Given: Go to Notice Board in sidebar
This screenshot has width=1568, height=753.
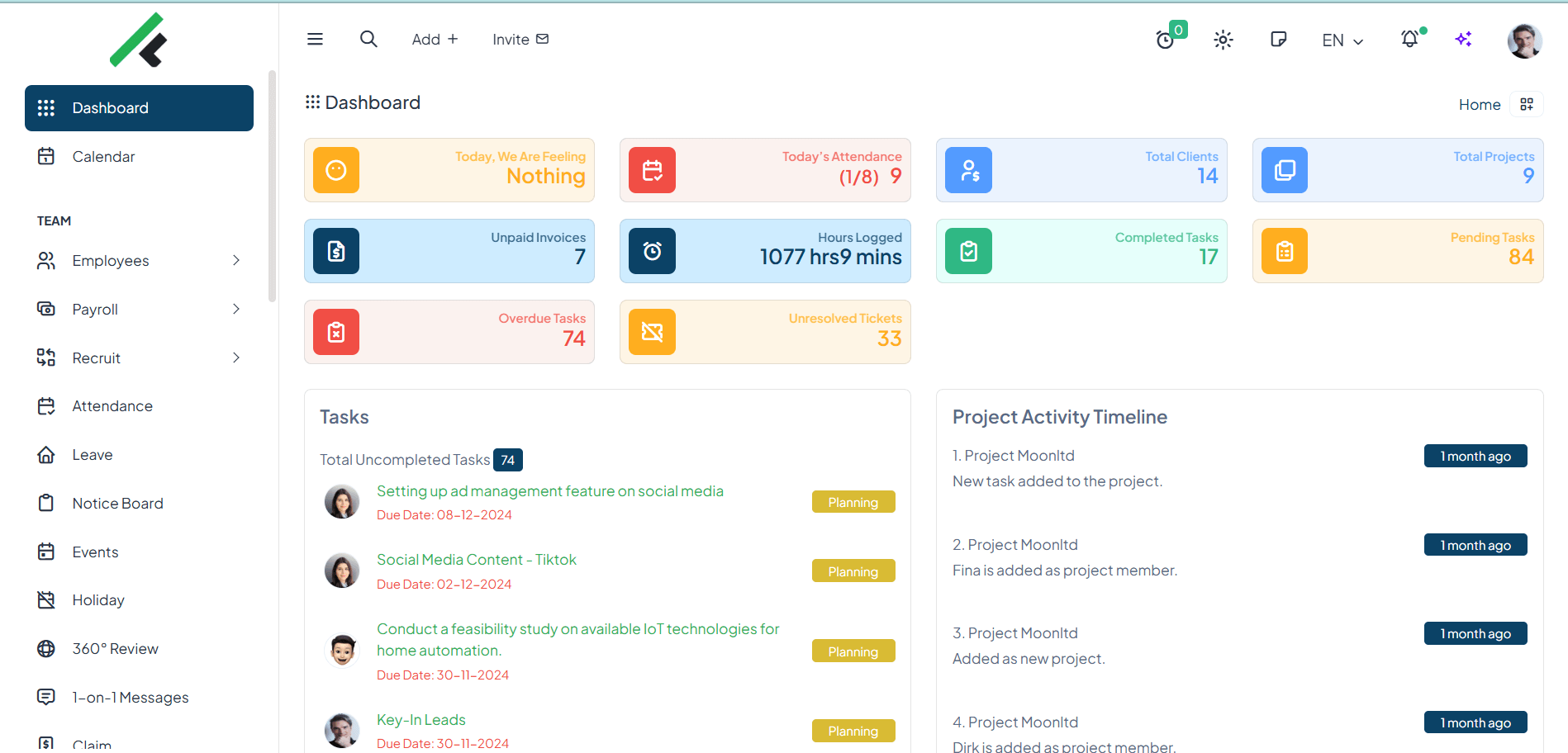Looking at the screenshot, I should 117,504.
